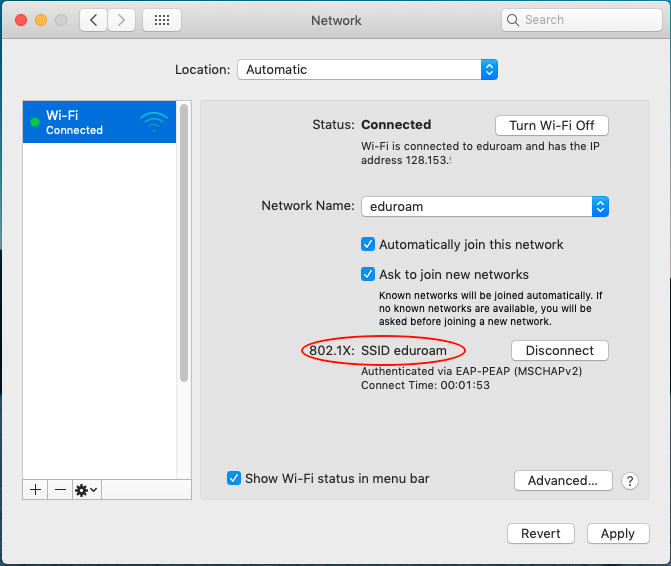Click the Apply button

(x=617, y=534)
